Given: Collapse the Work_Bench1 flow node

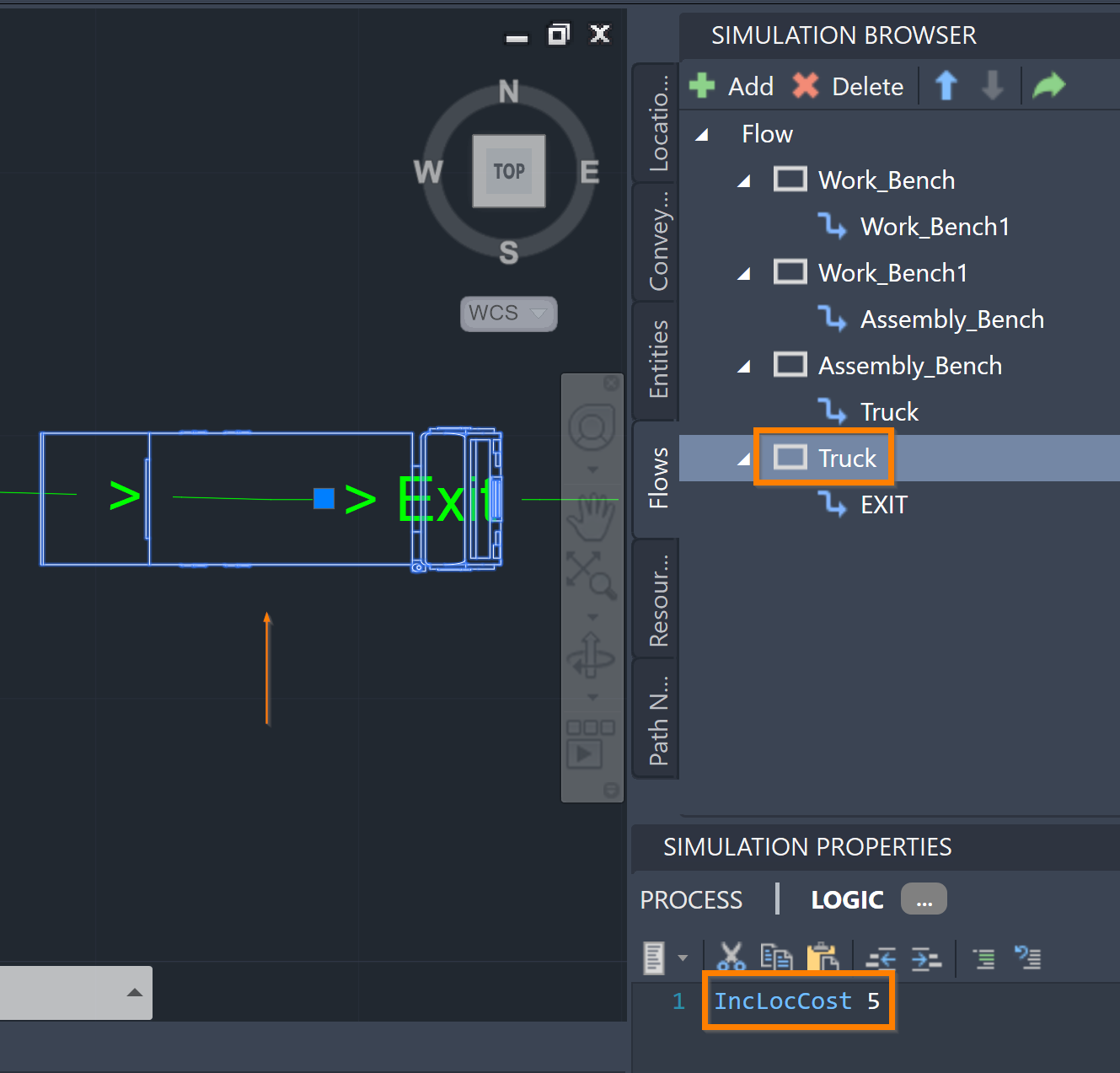Looking at the screenshot, I should coord(743,274).
